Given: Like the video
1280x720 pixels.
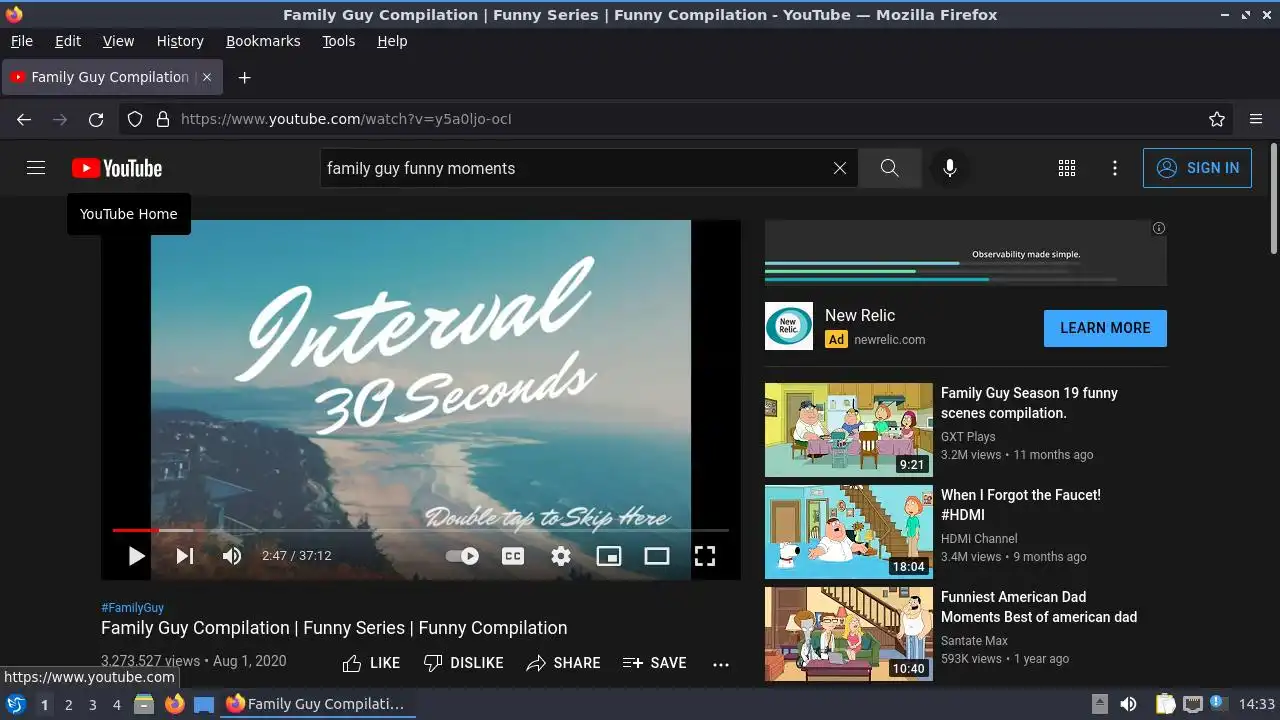Looking at the screenshot, I should (371, 663).
